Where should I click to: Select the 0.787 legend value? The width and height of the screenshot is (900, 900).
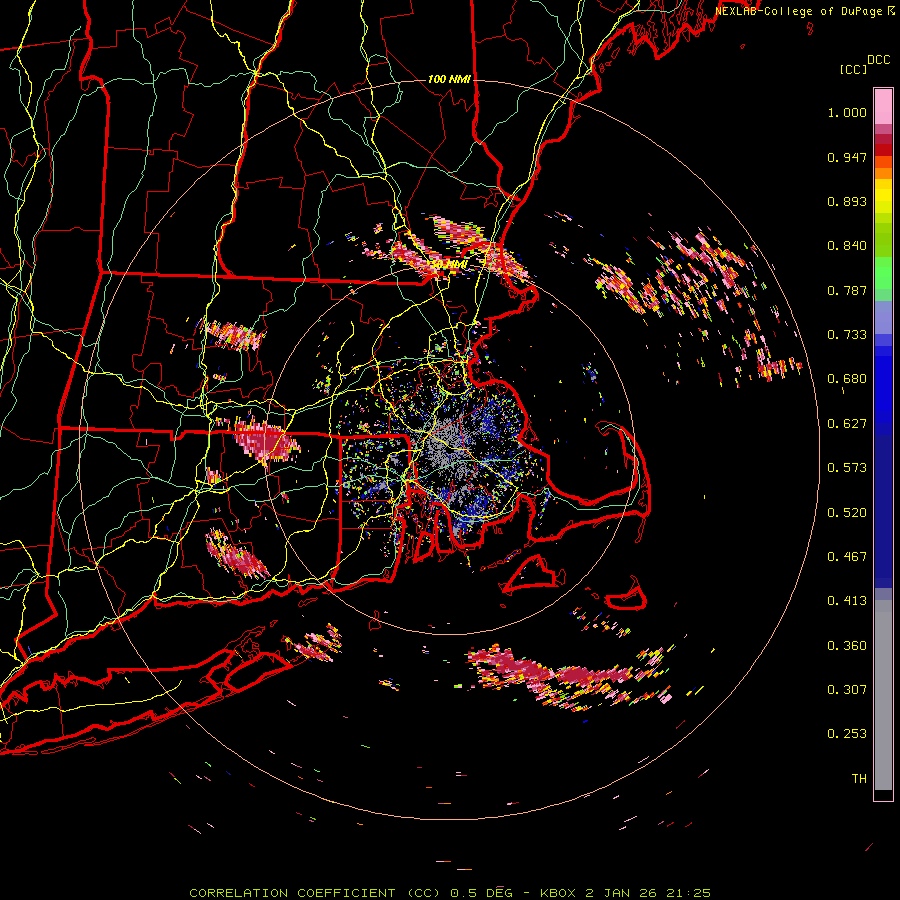point(847,290)
